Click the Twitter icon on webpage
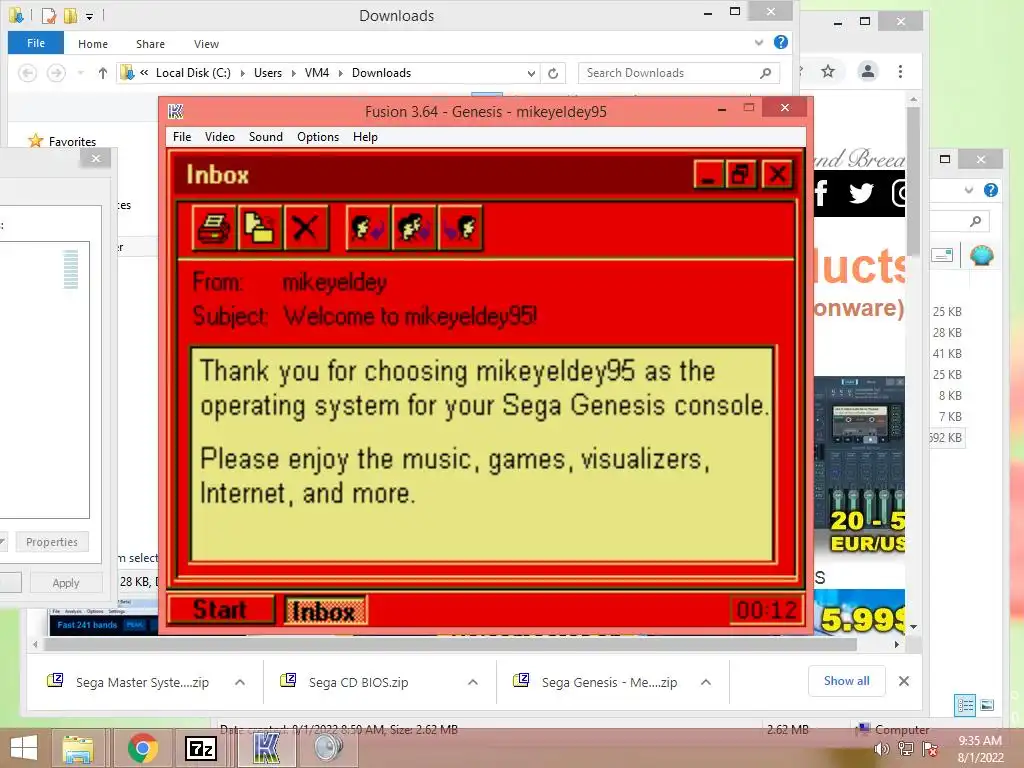The width and height of the screenshot is (1024, 768). (861, 193)
